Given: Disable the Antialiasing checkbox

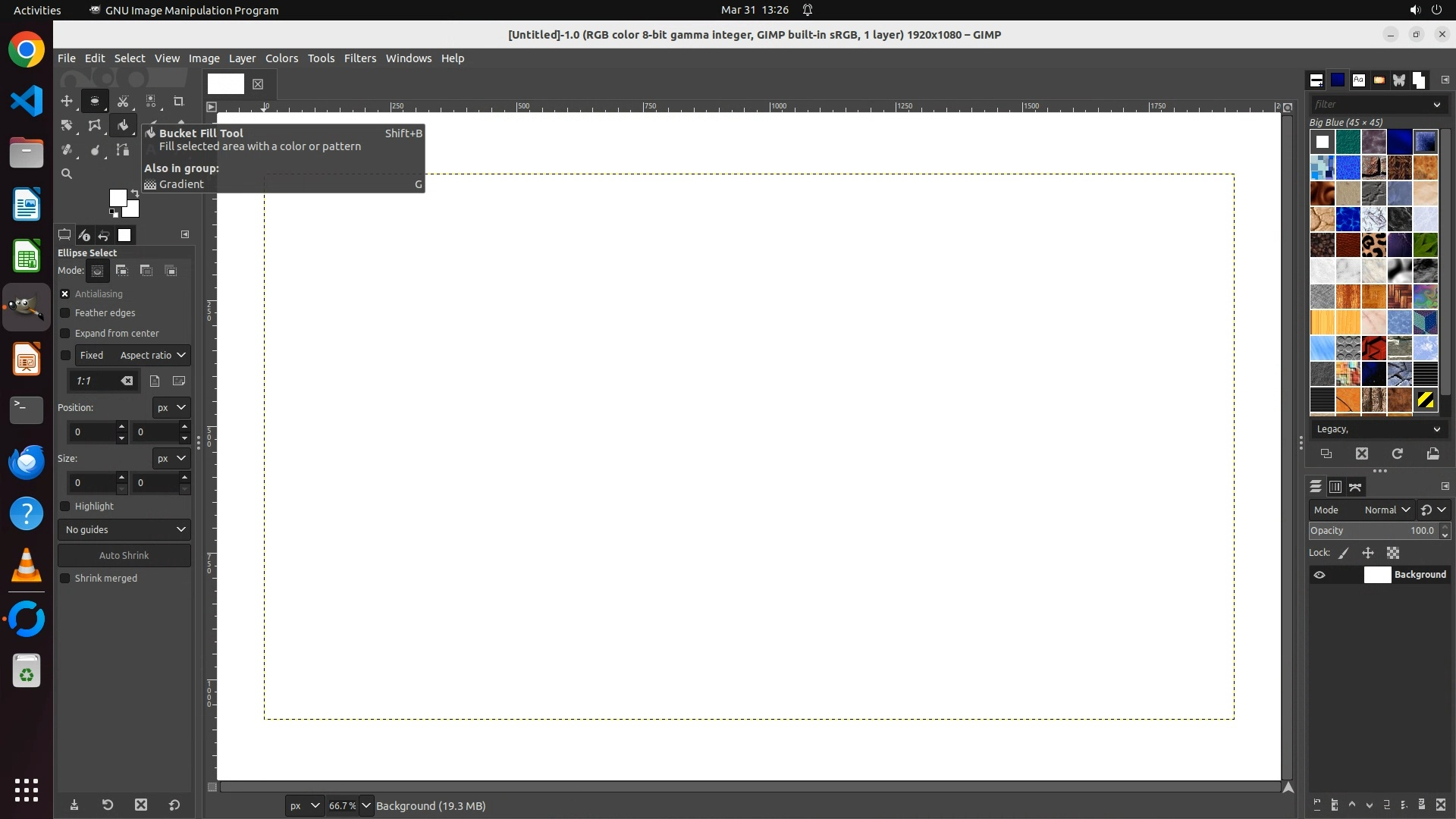Looking at the screenshot, I should [65, 293].
